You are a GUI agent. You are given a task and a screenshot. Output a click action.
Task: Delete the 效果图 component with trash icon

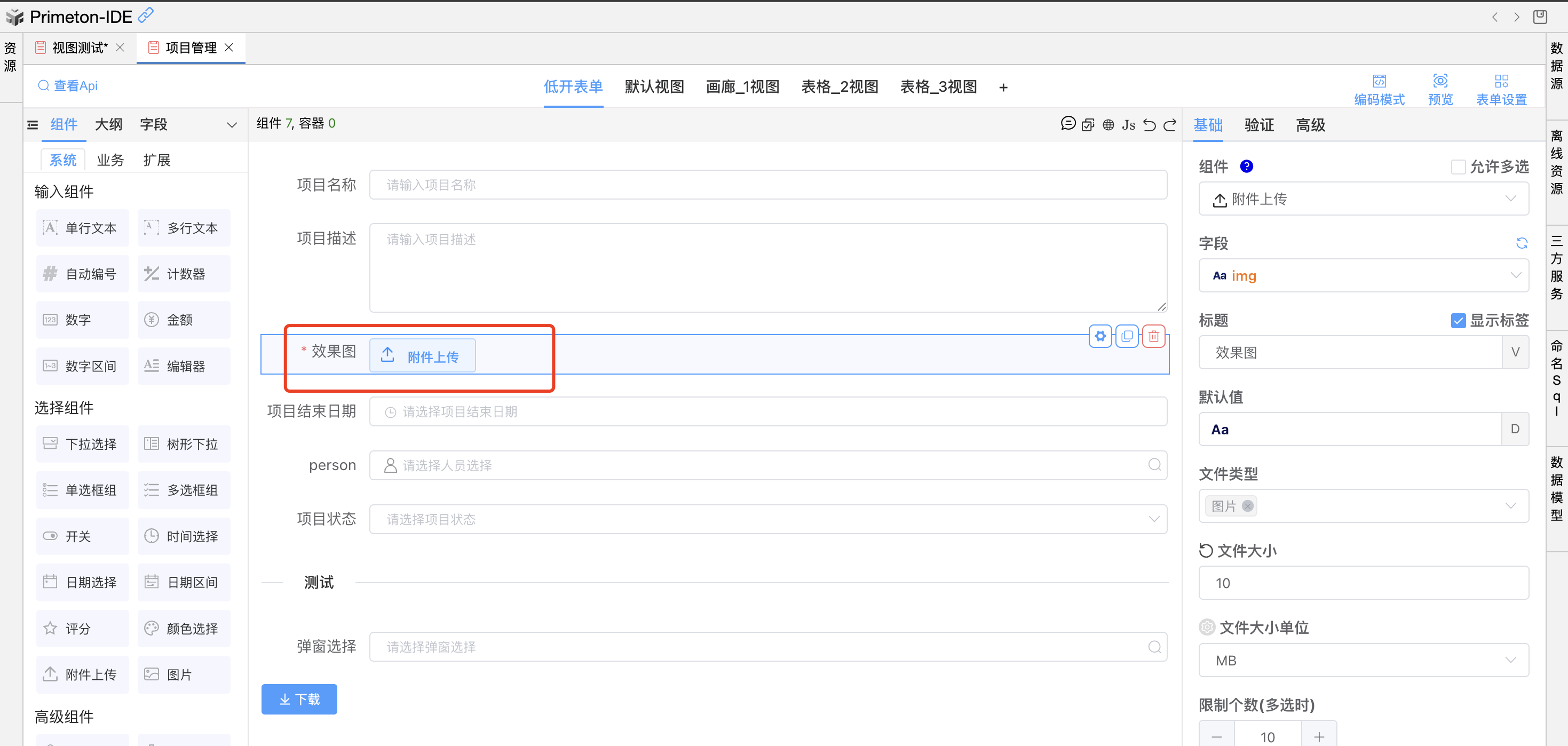click(1153, 336)
